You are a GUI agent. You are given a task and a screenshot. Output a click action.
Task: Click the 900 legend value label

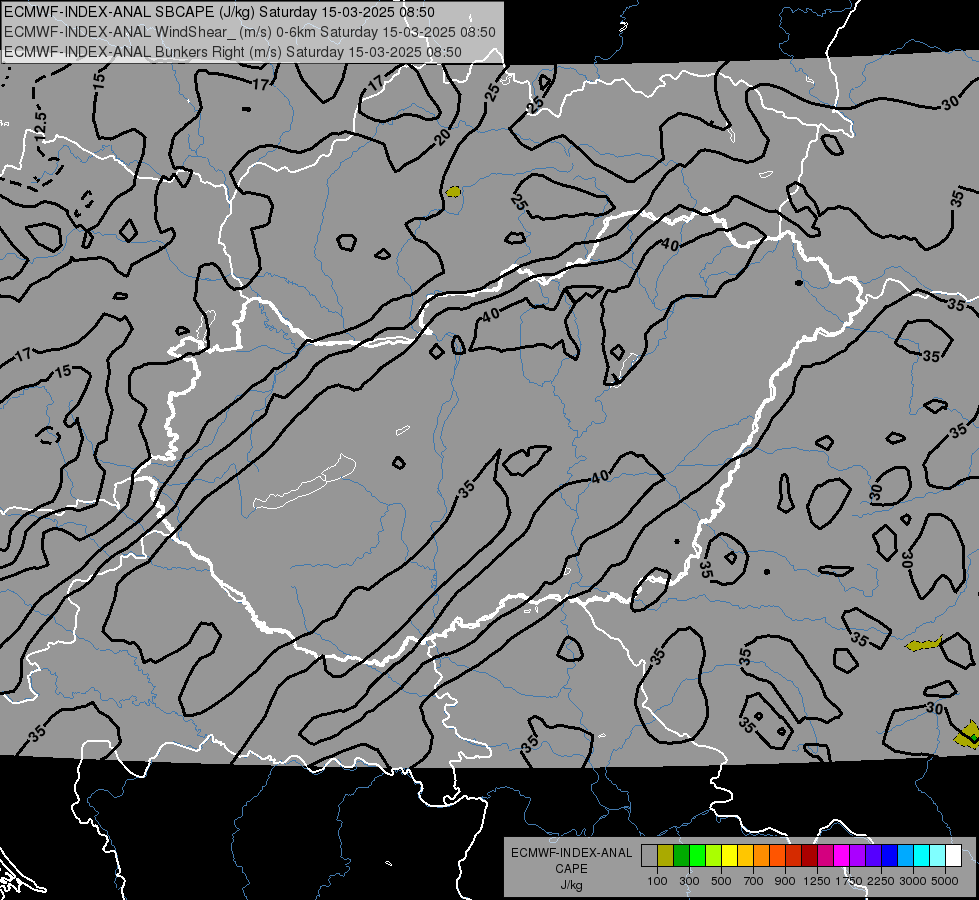click(785, 881)
